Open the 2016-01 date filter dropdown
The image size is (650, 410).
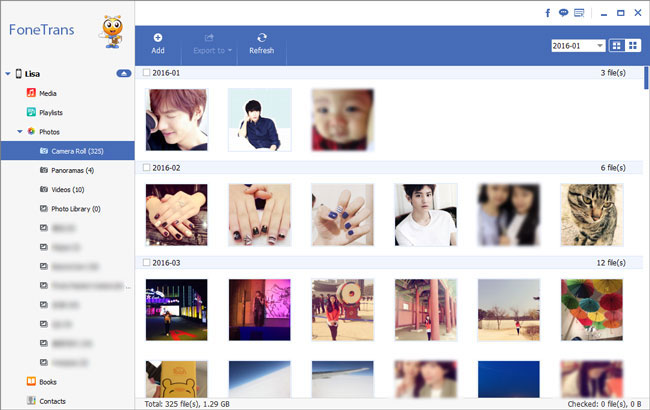pyautogui.click(x=578, y=46)
